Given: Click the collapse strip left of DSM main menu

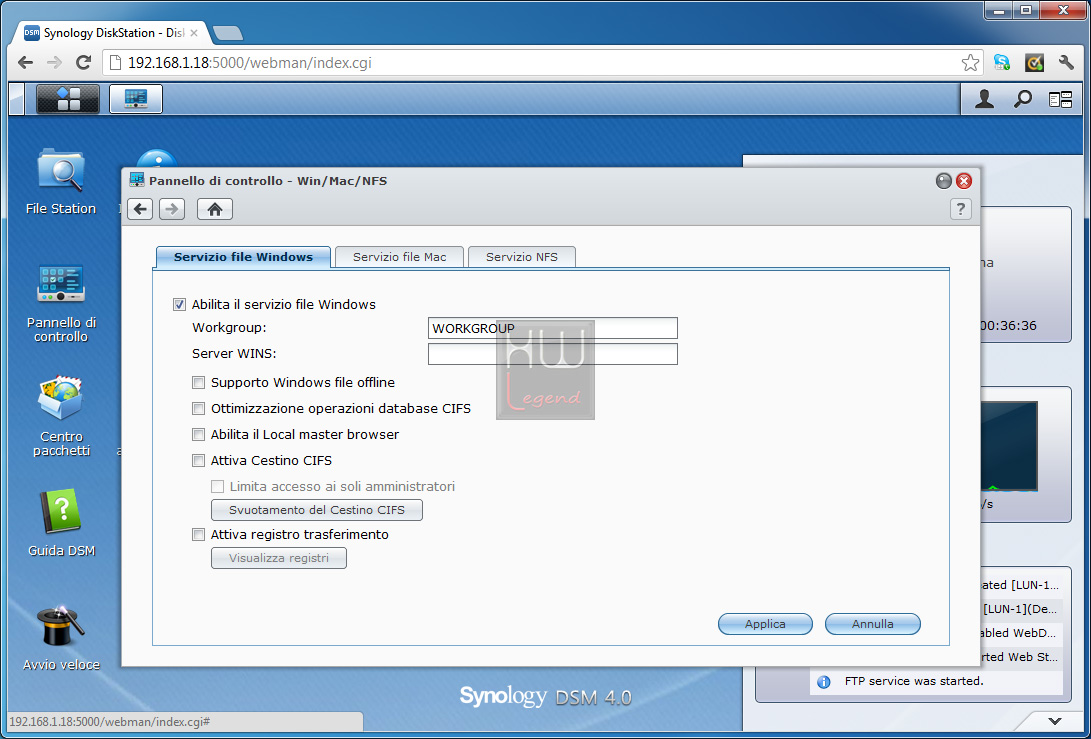Looking at the screenshot, I should tap(17, 99).
